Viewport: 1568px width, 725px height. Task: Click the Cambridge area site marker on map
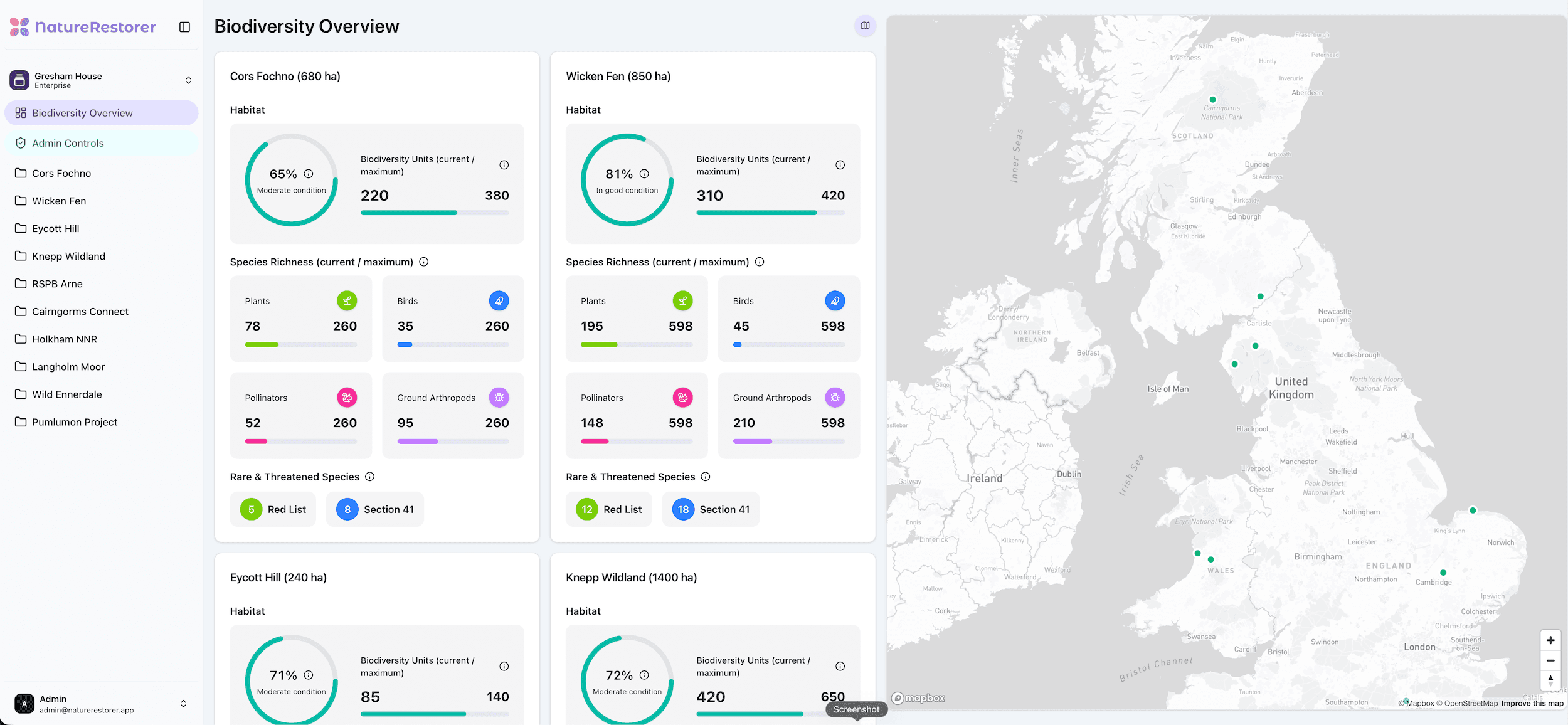click(1443, 573)
